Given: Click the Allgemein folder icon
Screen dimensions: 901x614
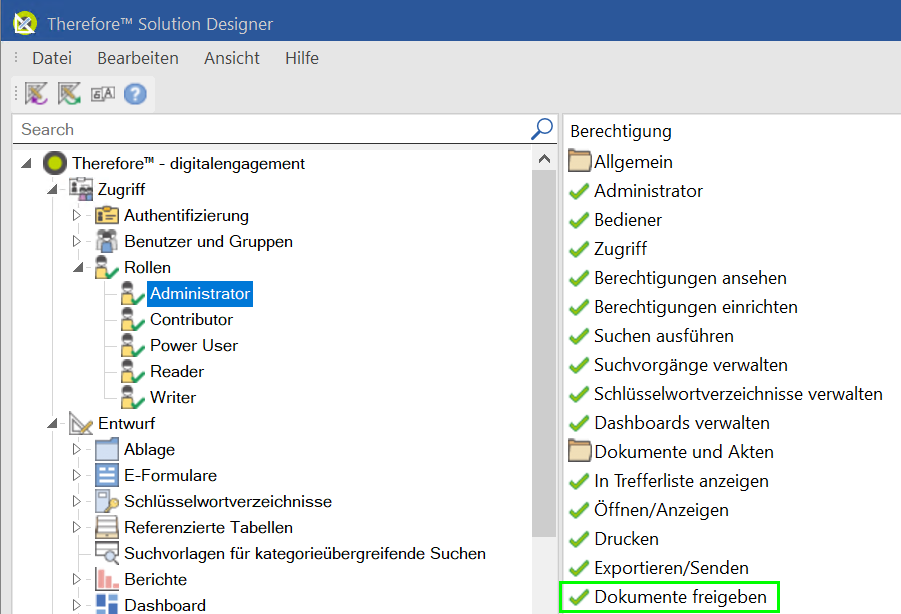Looking at the screenshot, I should (580, 161).
